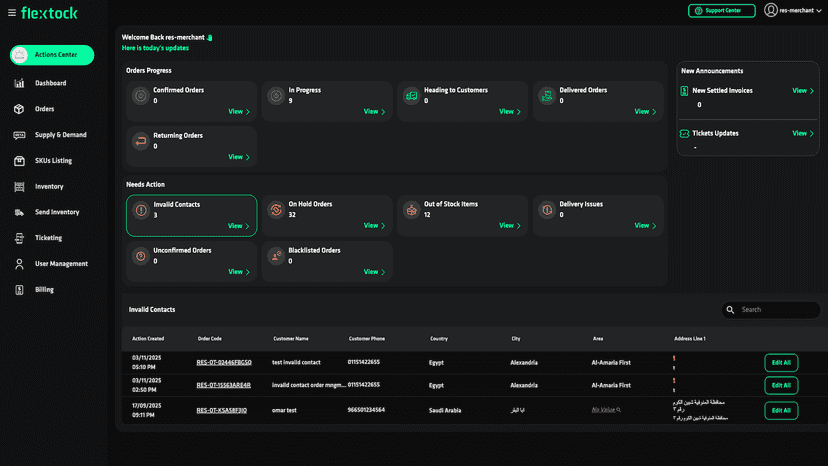828x466 pixels.
Task: Click the SKUs Listing icon
Action: pyautogui.click(x=19, y=161)
